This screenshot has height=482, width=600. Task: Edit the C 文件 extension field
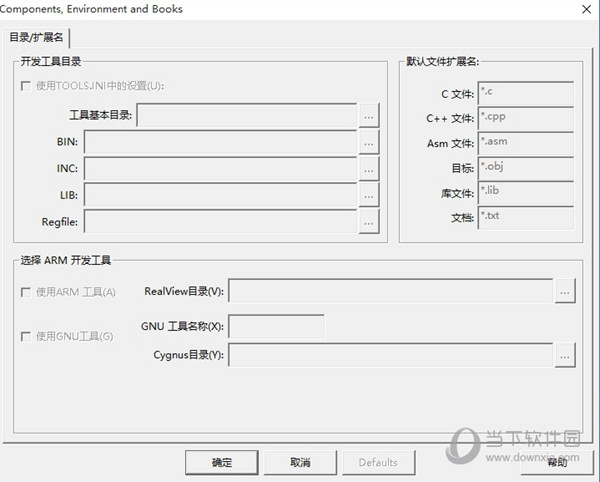[x=526, y=93]
